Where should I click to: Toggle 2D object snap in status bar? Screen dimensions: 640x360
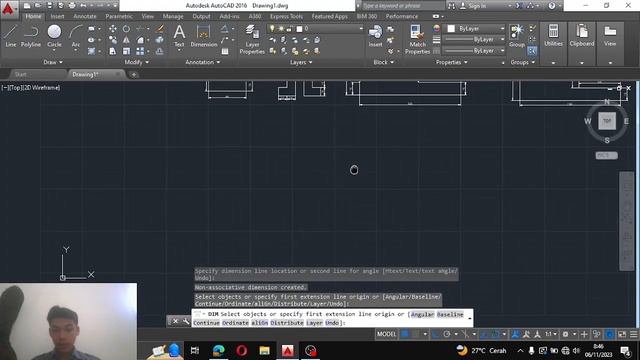(495, 334)
